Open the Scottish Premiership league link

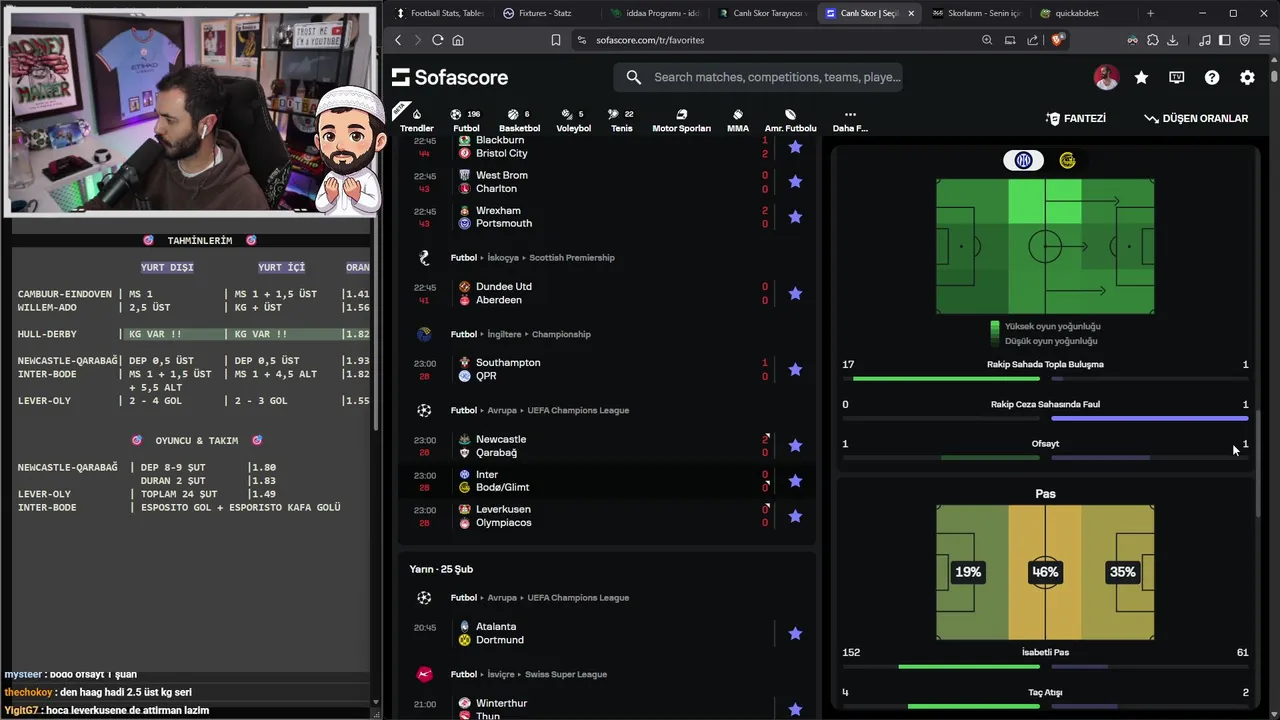pyautogui.click(x=571, y=258)
